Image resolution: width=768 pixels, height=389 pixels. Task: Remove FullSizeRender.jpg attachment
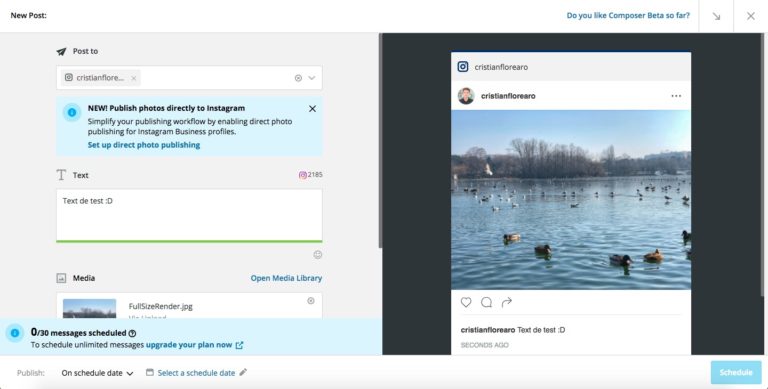pos(311,301)
